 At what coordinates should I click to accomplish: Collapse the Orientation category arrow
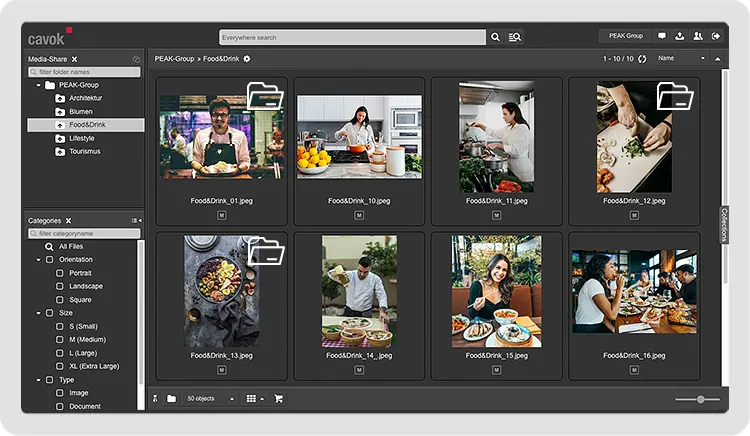pyautogui.click(x=38, y=260)
